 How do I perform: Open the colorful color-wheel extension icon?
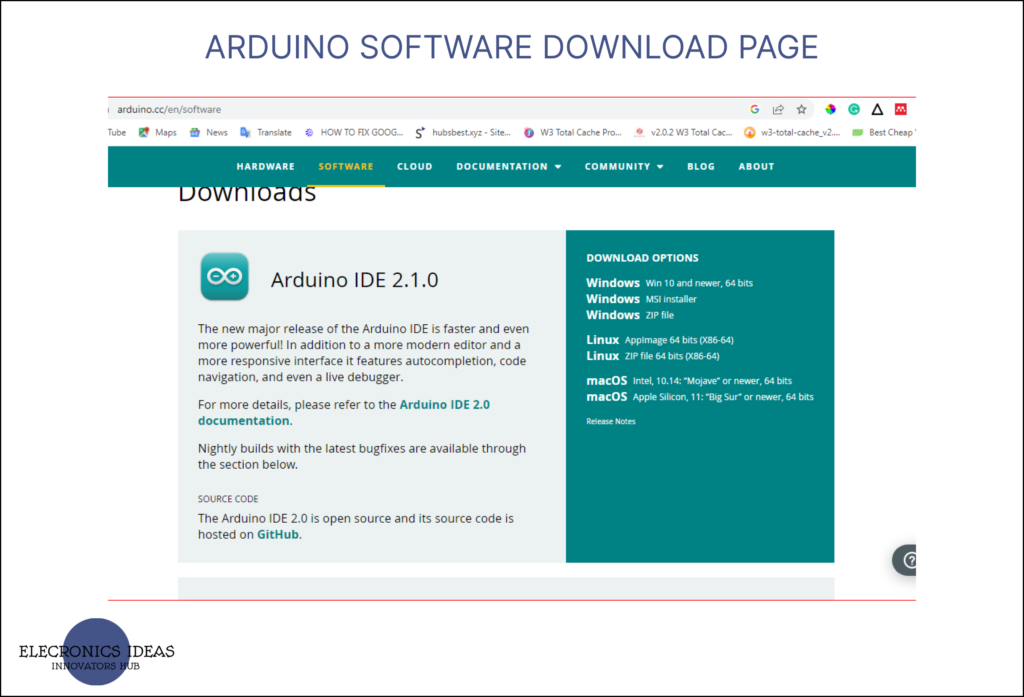(830, 109)
